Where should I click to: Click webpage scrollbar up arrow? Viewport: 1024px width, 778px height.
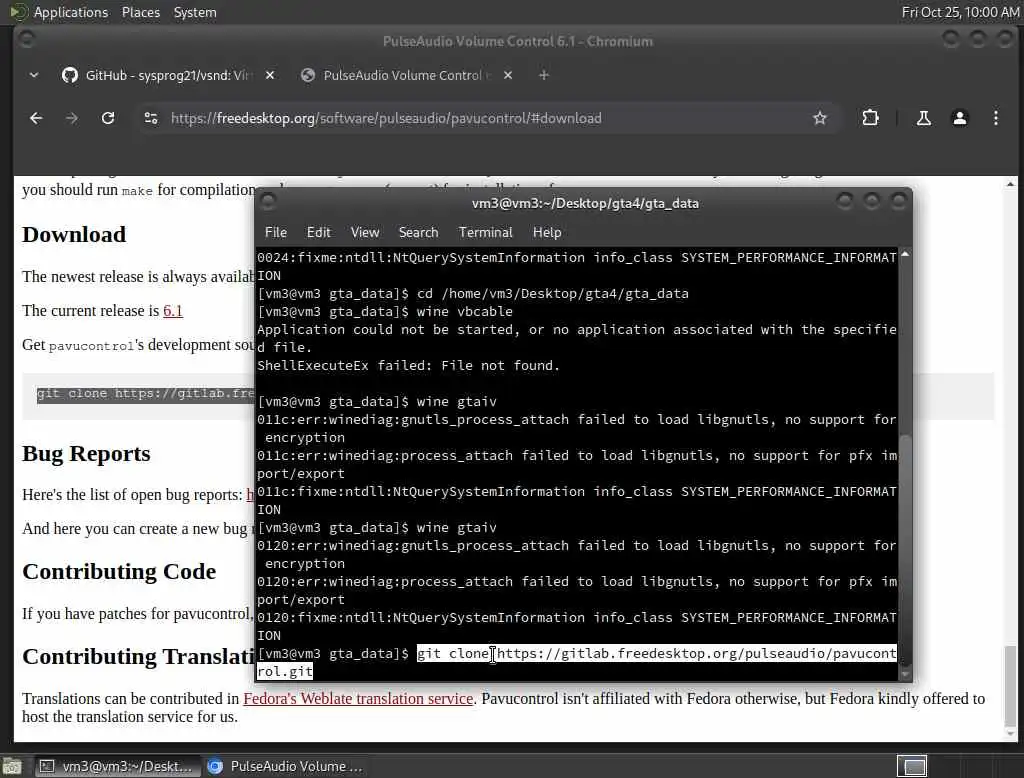coord(1010,185)
